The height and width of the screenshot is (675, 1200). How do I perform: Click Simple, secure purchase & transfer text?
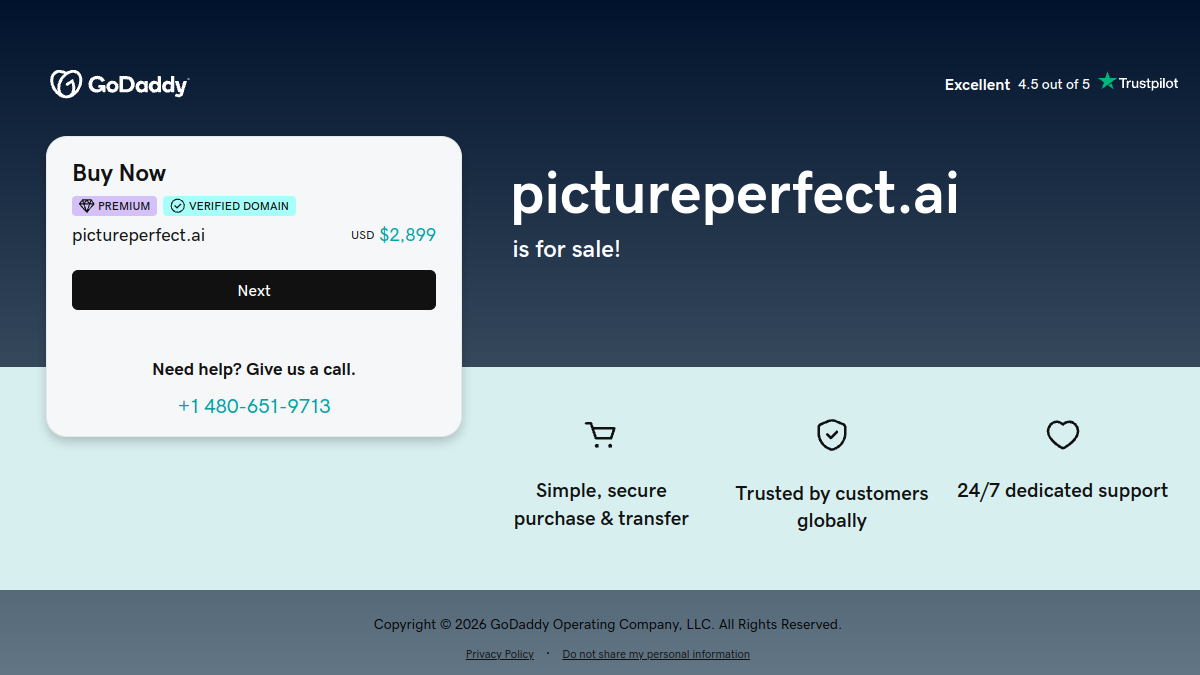click(601, 504)
